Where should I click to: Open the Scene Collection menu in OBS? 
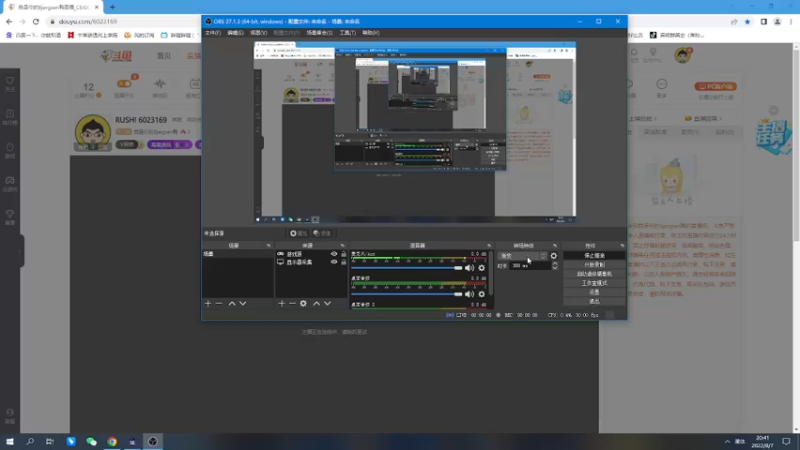tap(319, 33)
